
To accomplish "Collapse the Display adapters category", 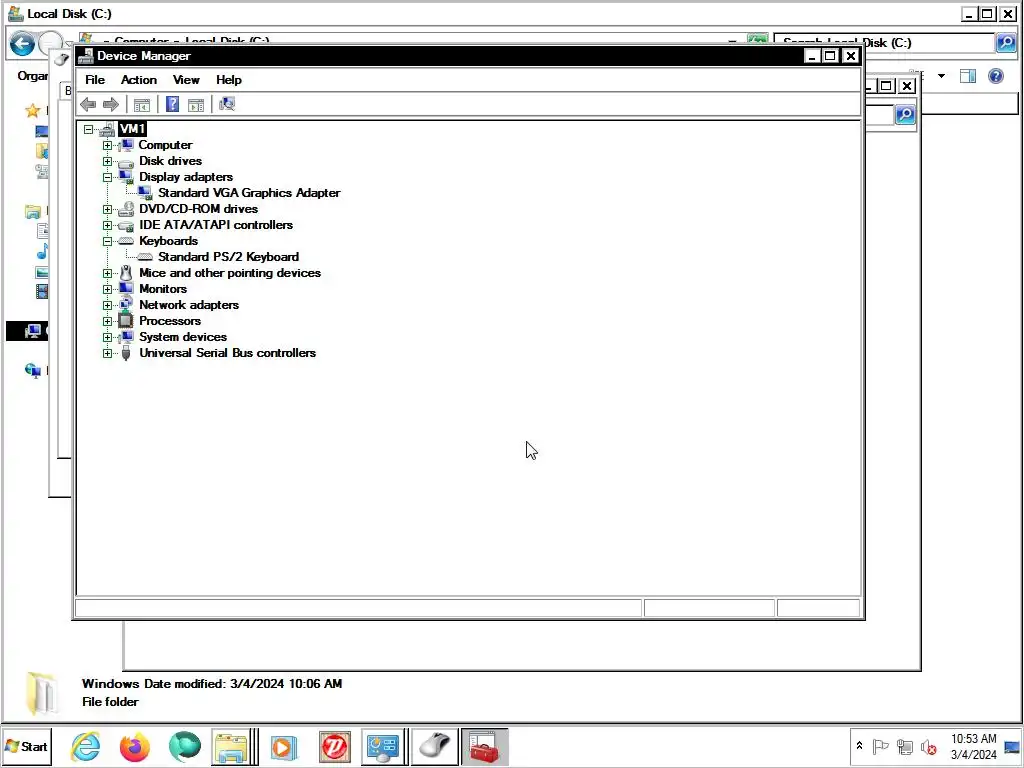I will [107, 177].
